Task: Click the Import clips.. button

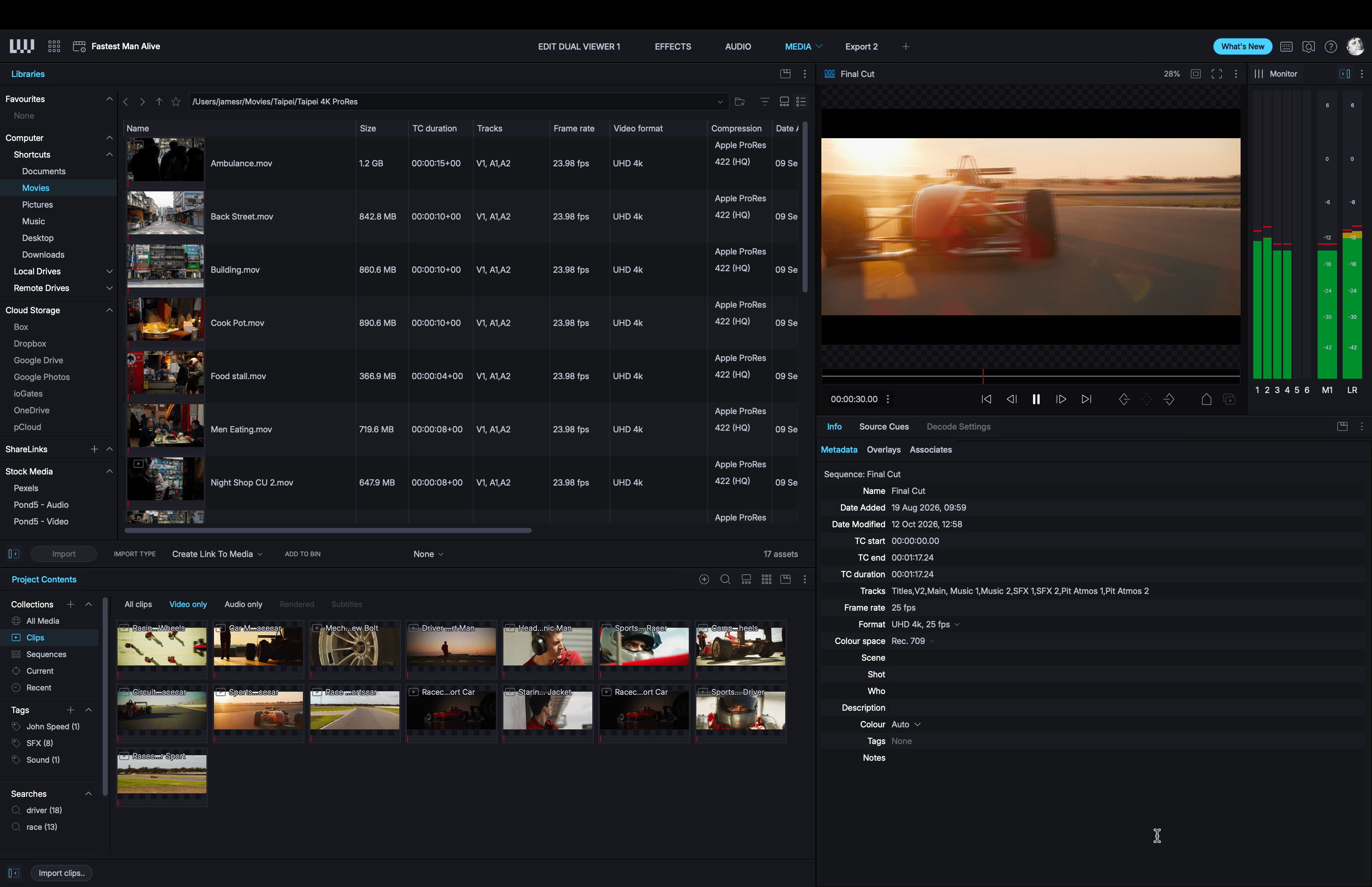Action: tap(62, 873)
